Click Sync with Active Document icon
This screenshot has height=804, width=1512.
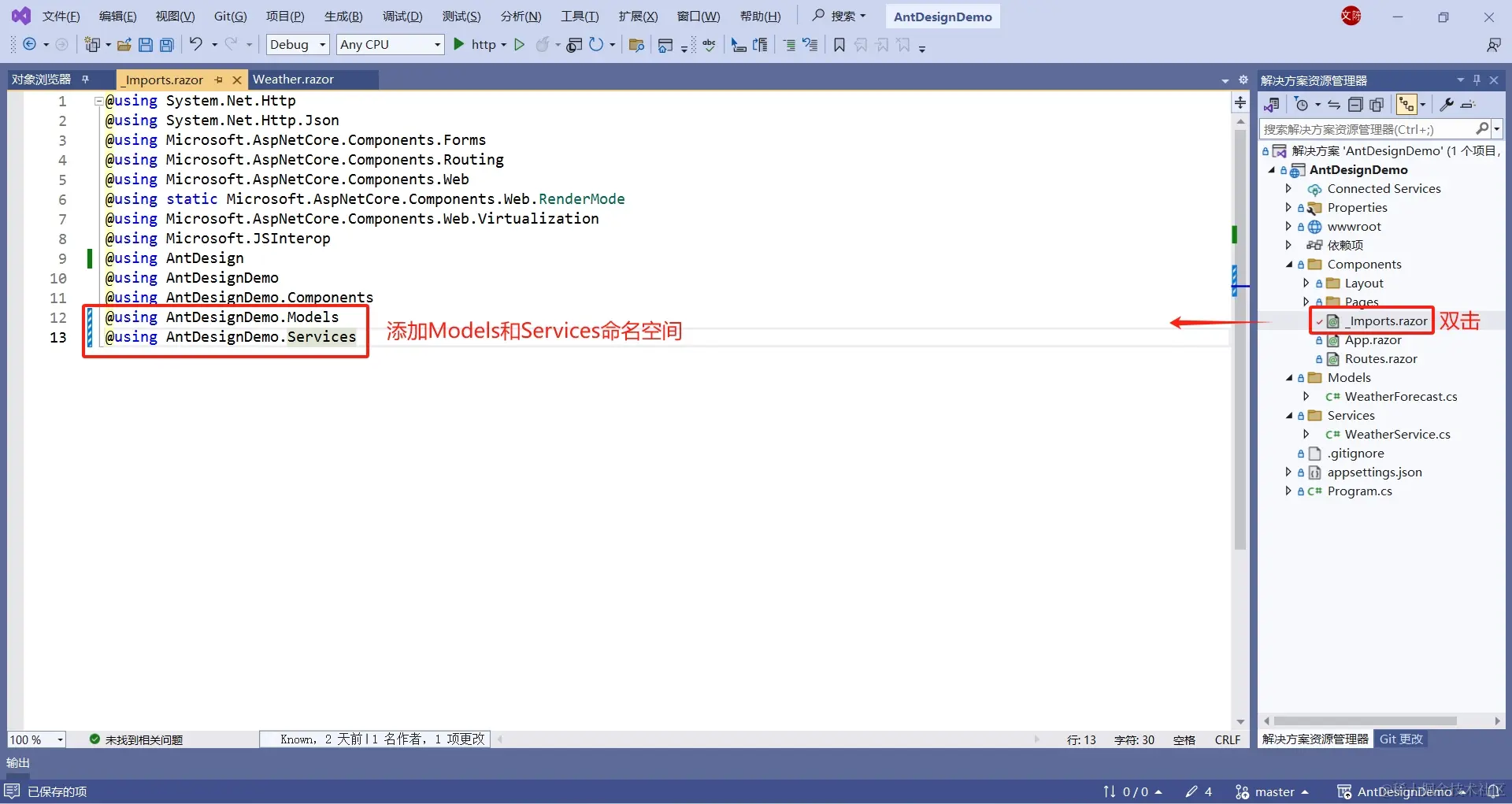pos(1334,104)
